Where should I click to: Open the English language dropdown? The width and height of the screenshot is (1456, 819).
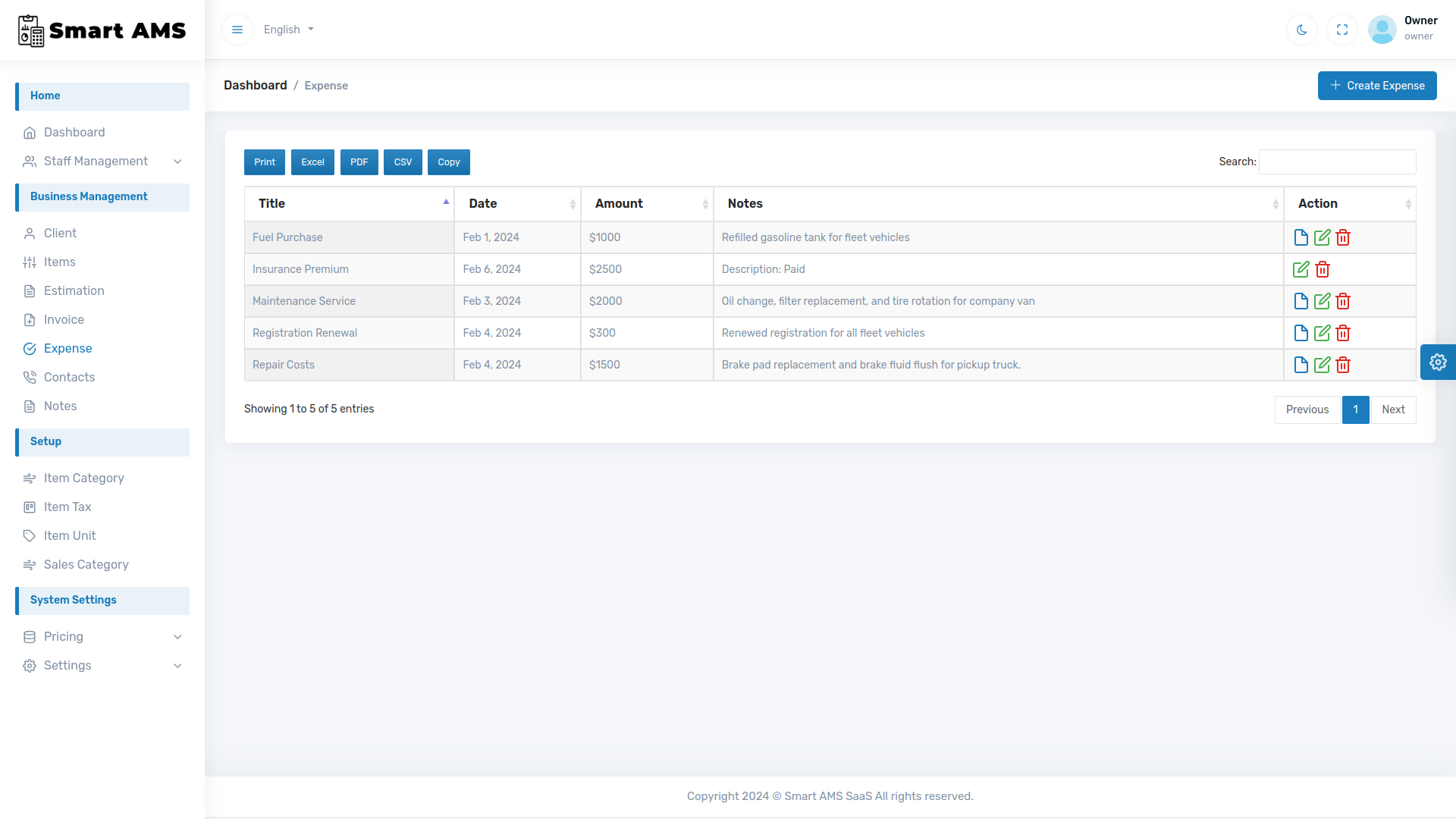(287, 30)
